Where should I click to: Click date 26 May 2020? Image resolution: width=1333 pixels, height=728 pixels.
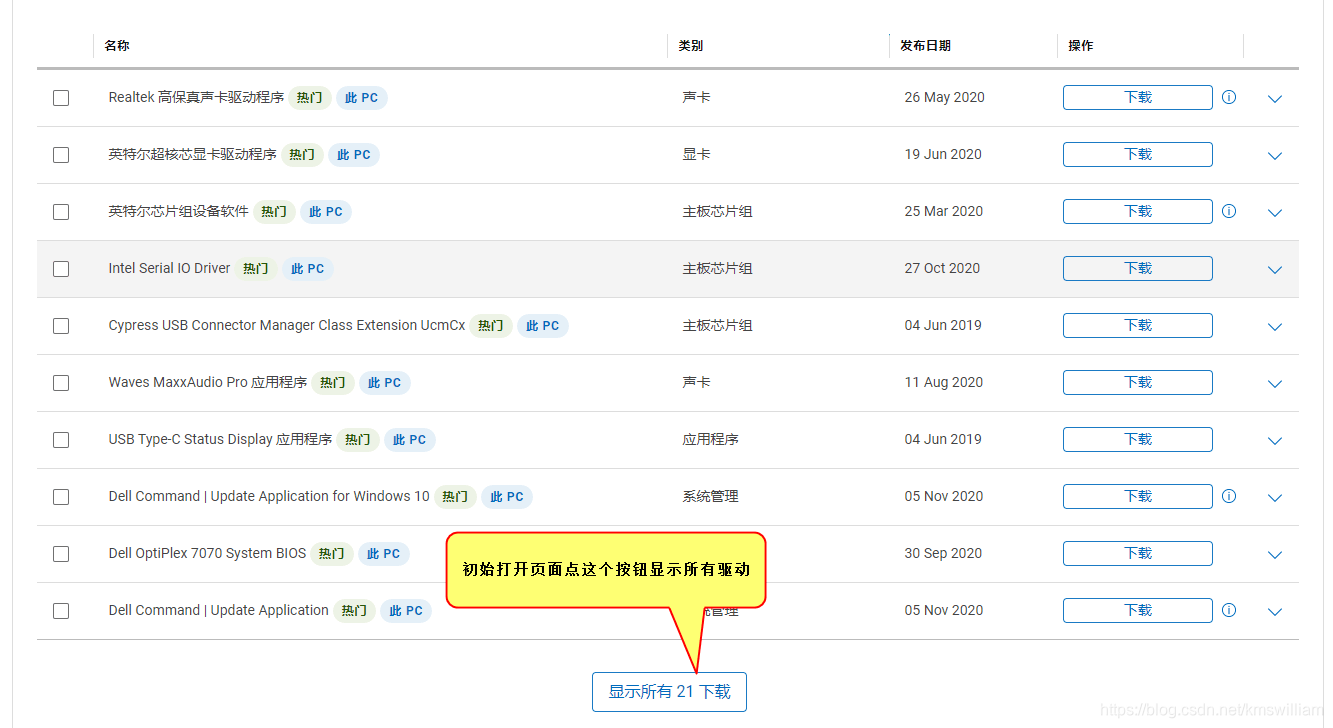coord(944,97)
